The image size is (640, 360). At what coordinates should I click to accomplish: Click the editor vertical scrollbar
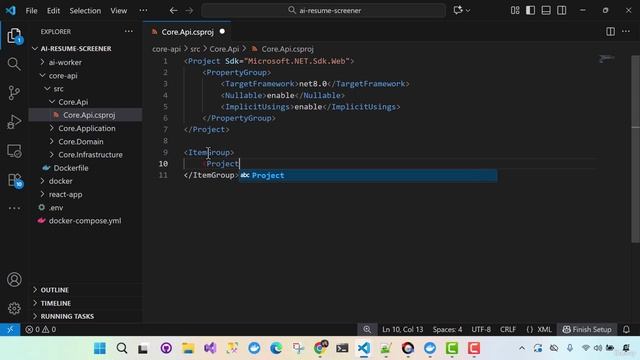pos(636,149)
